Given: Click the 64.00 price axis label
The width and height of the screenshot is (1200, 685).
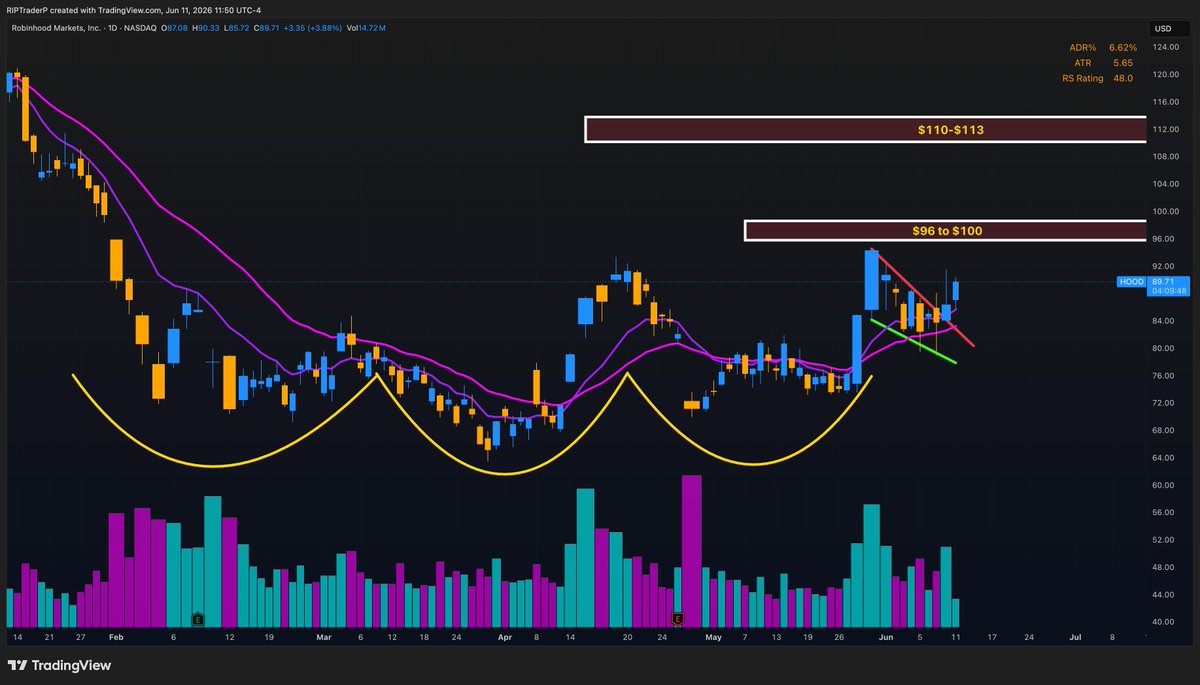Looking at the screenshot, I should click(x=1163, y=458).
